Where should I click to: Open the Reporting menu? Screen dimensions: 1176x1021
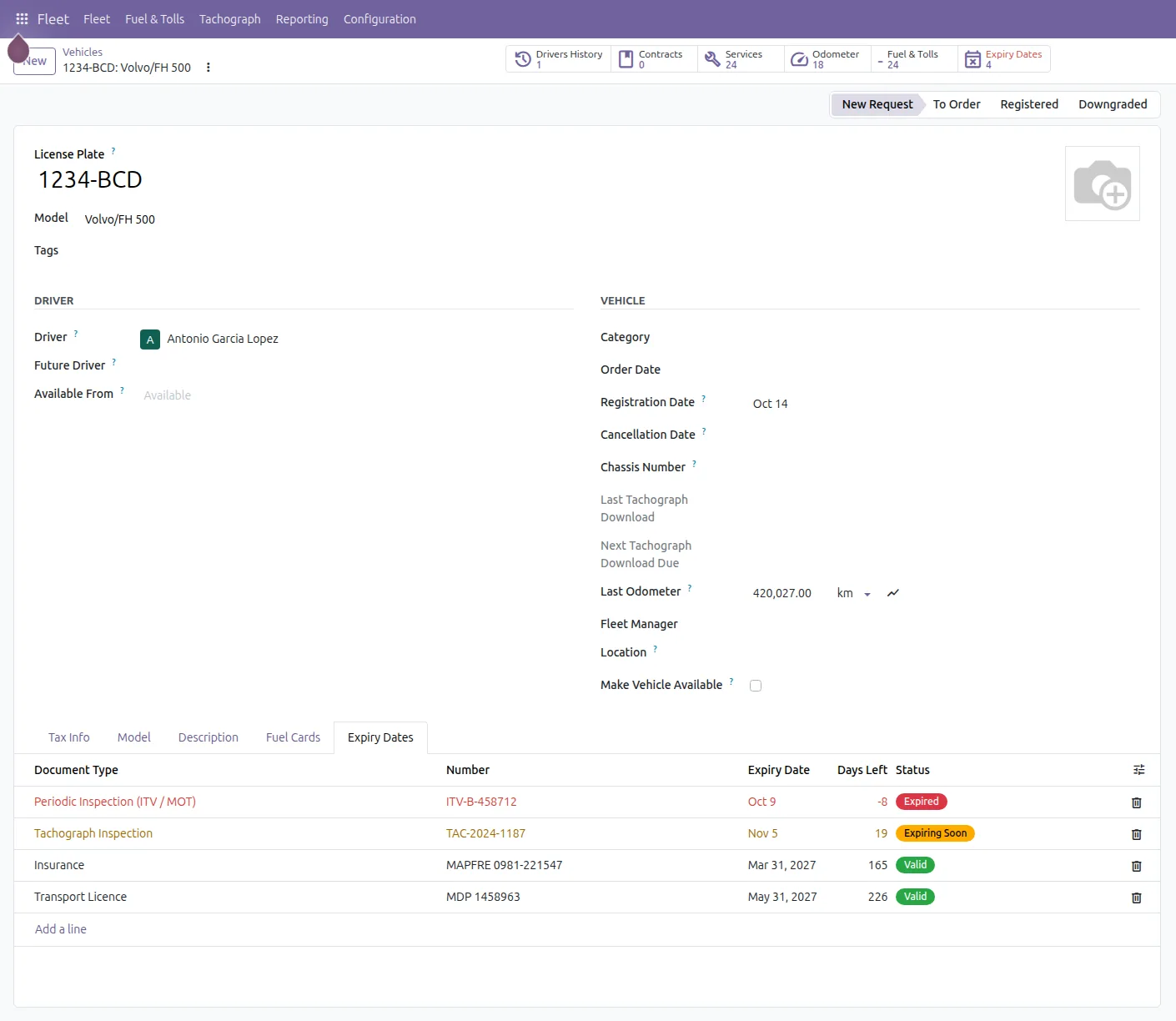click(x=302, y=19)
